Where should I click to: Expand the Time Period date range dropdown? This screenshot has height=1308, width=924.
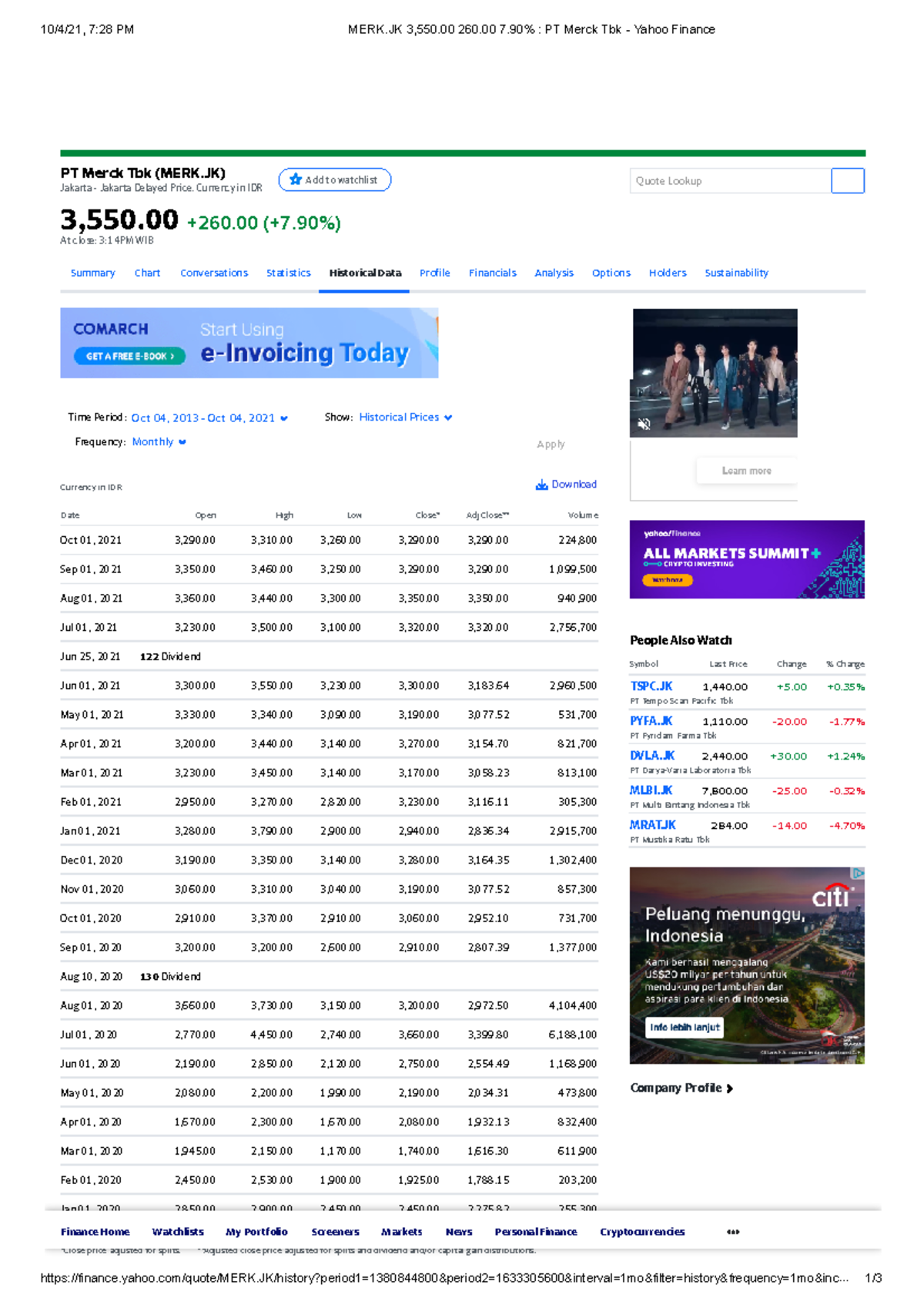point(209,418)
